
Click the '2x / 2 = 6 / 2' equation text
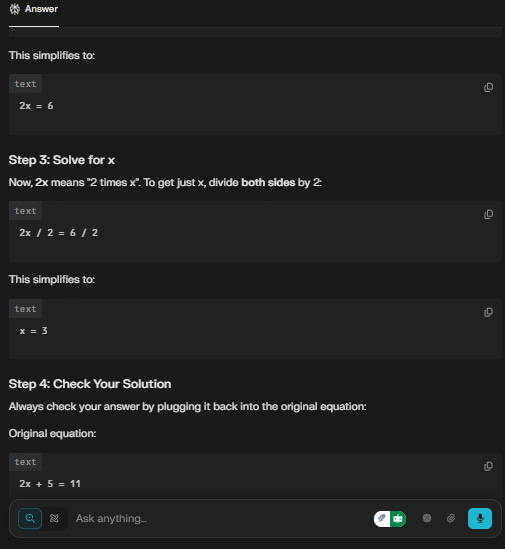(58, 233)
